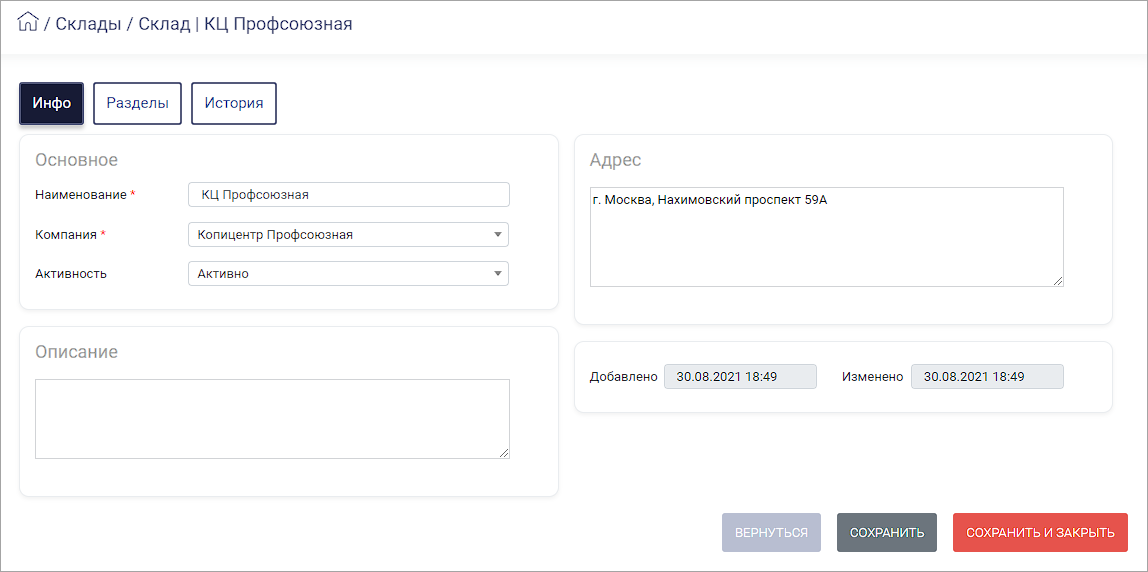Focus the Адрес text area

[827, 237]
